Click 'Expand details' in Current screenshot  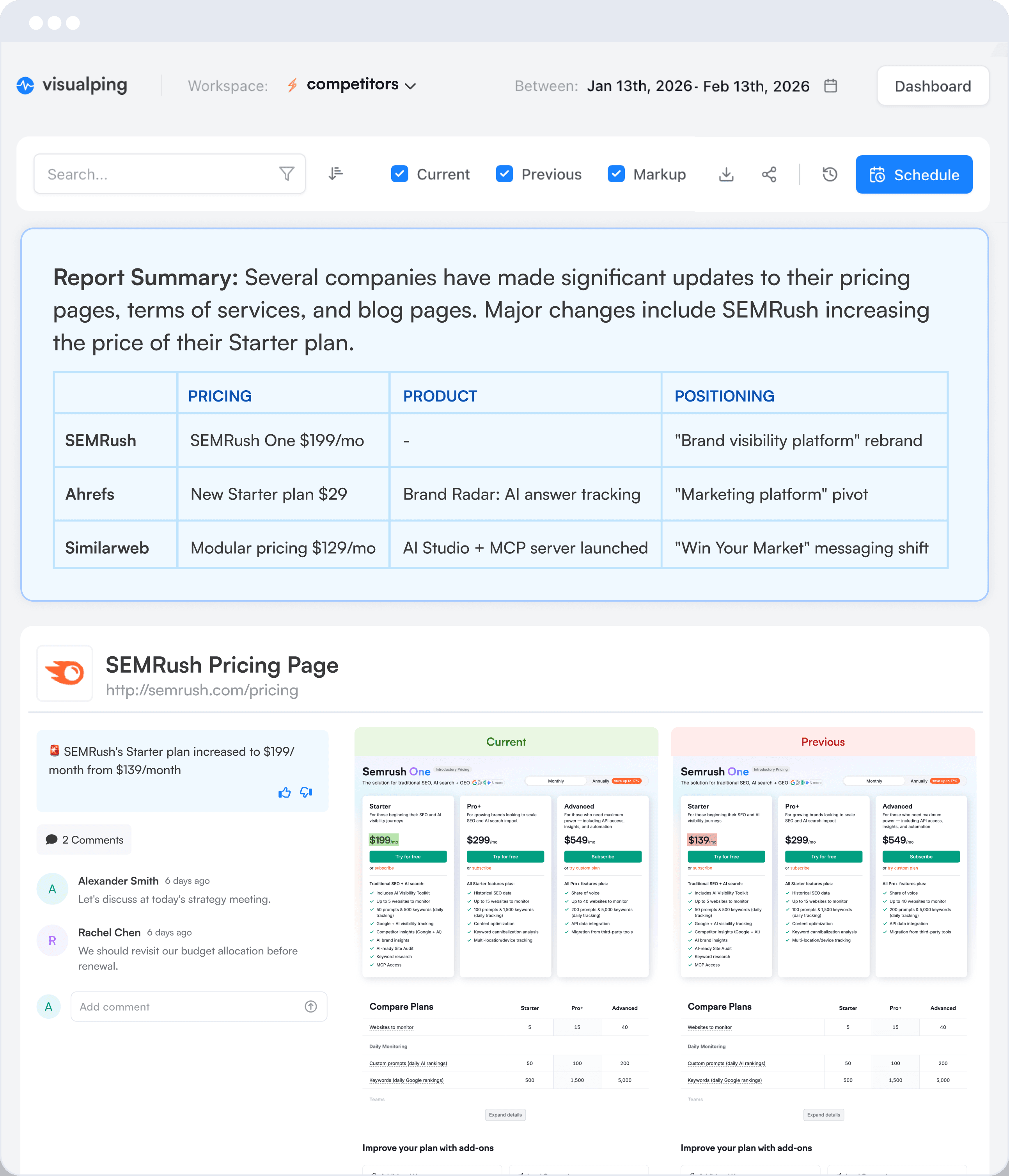505,1115
